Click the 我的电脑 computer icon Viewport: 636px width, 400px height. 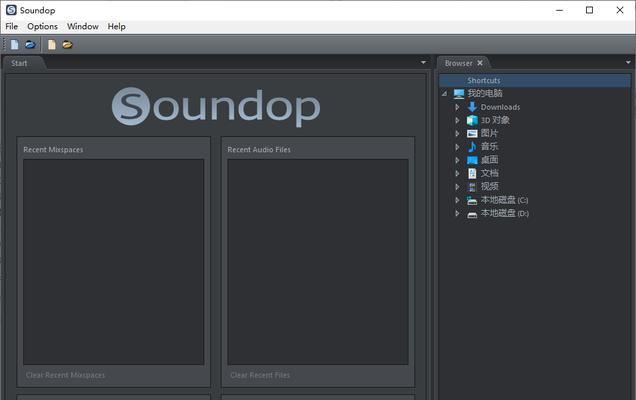(459, 94)
